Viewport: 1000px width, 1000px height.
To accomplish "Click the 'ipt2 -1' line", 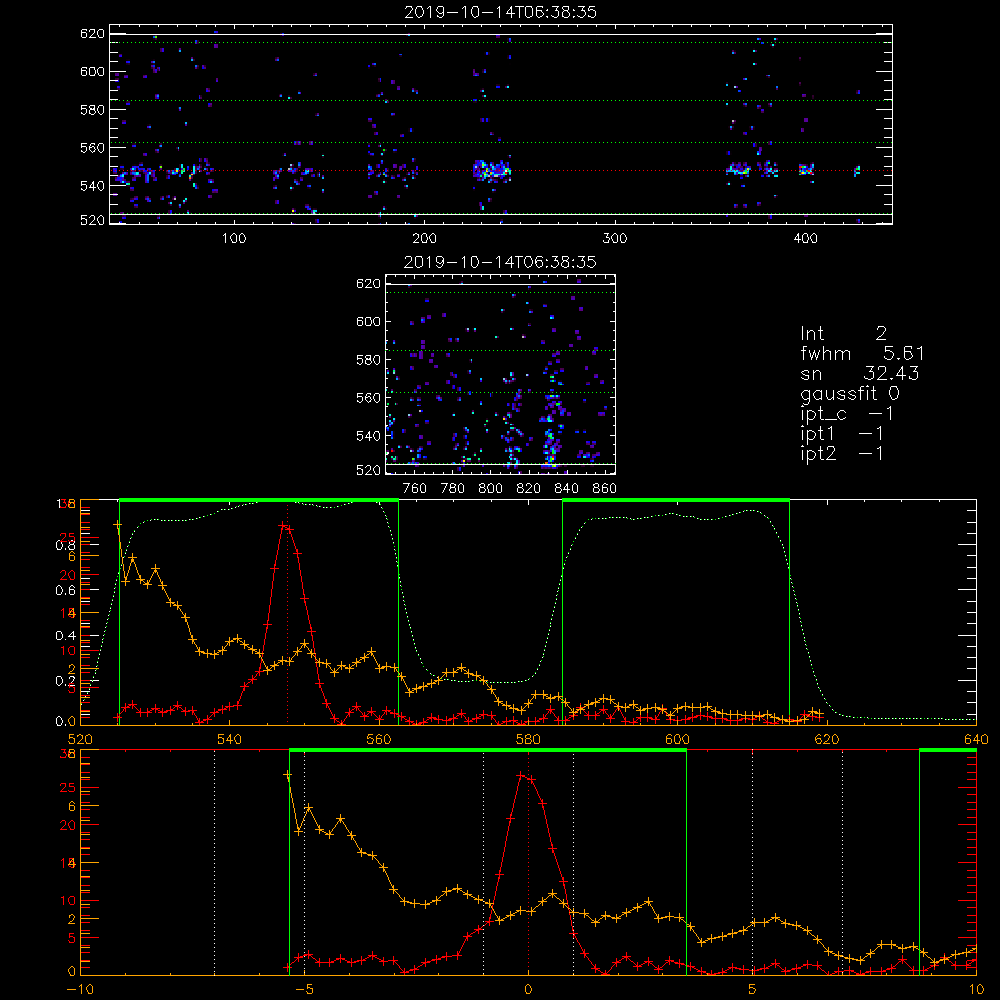I will click(842, 453).
